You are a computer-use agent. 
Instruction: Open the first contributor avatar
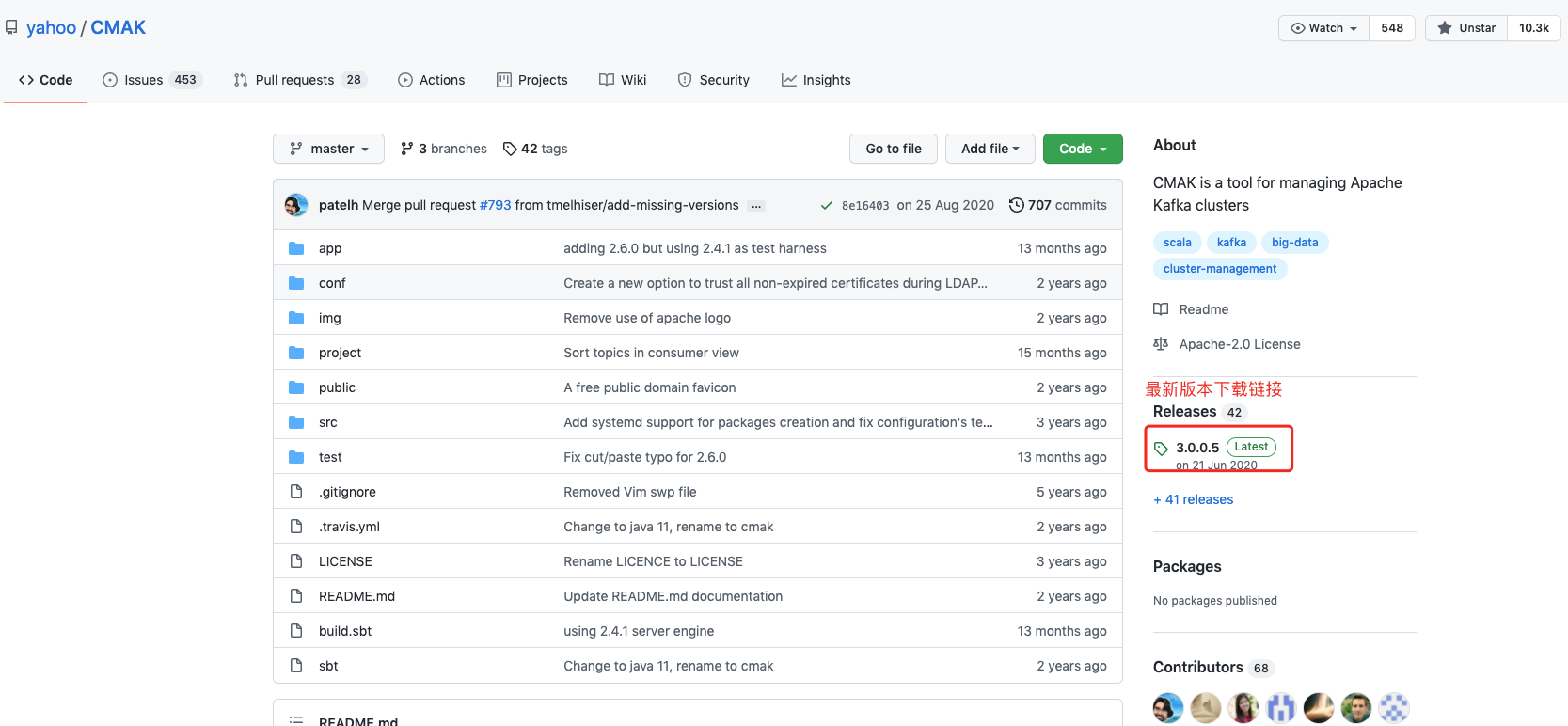pos(1168,707)
